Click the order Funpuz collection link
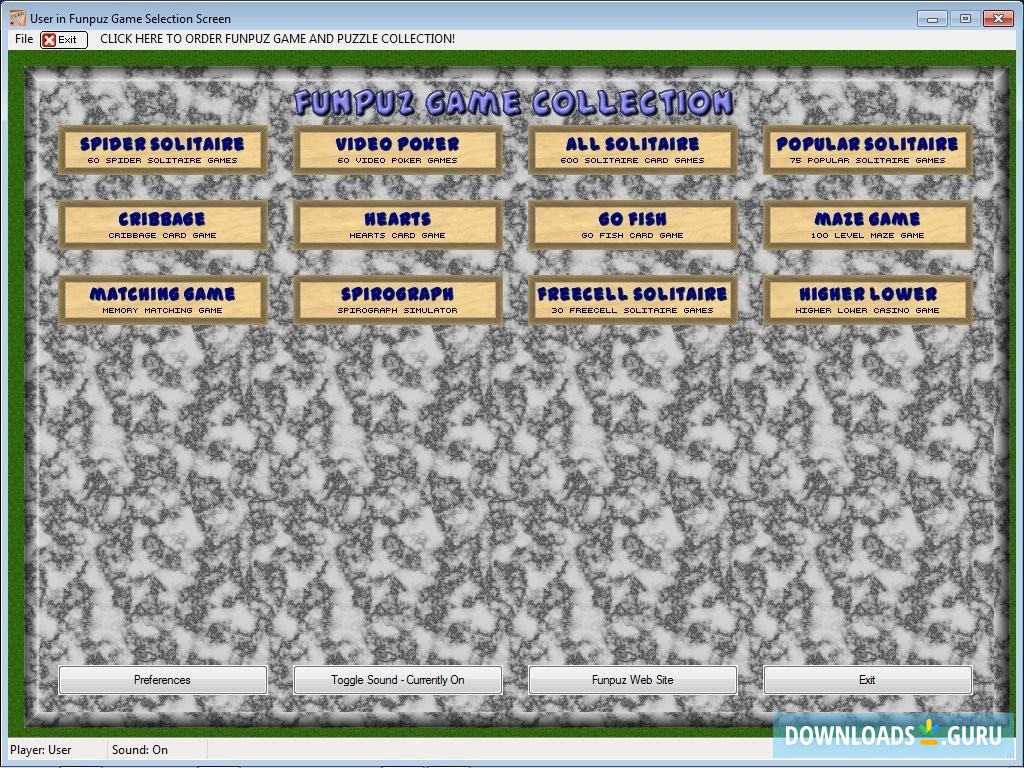 pyautogui.click(x=278, y=39)
